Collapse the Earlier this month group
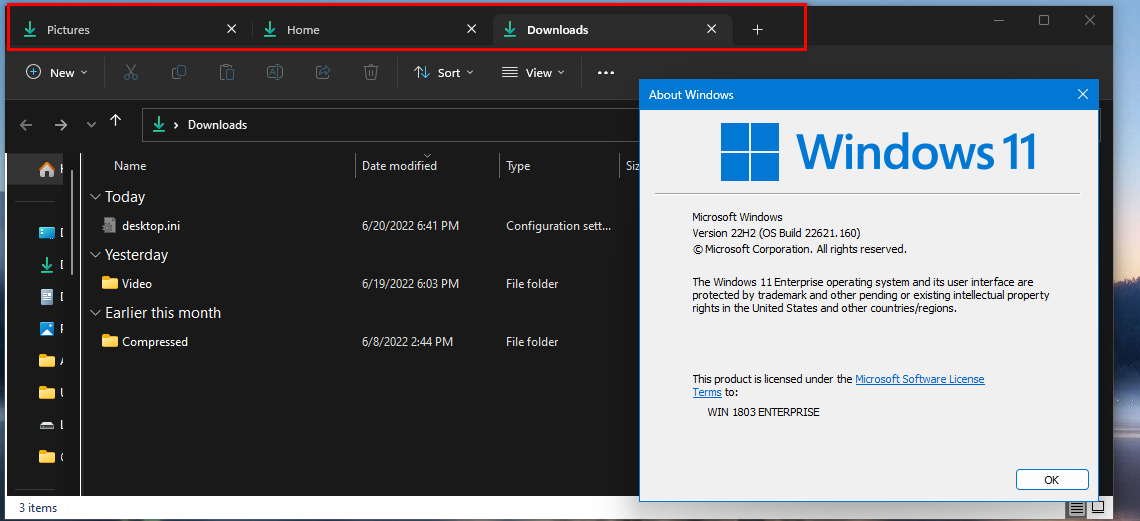The image size is (1140, 521). (x=95, y=313)
